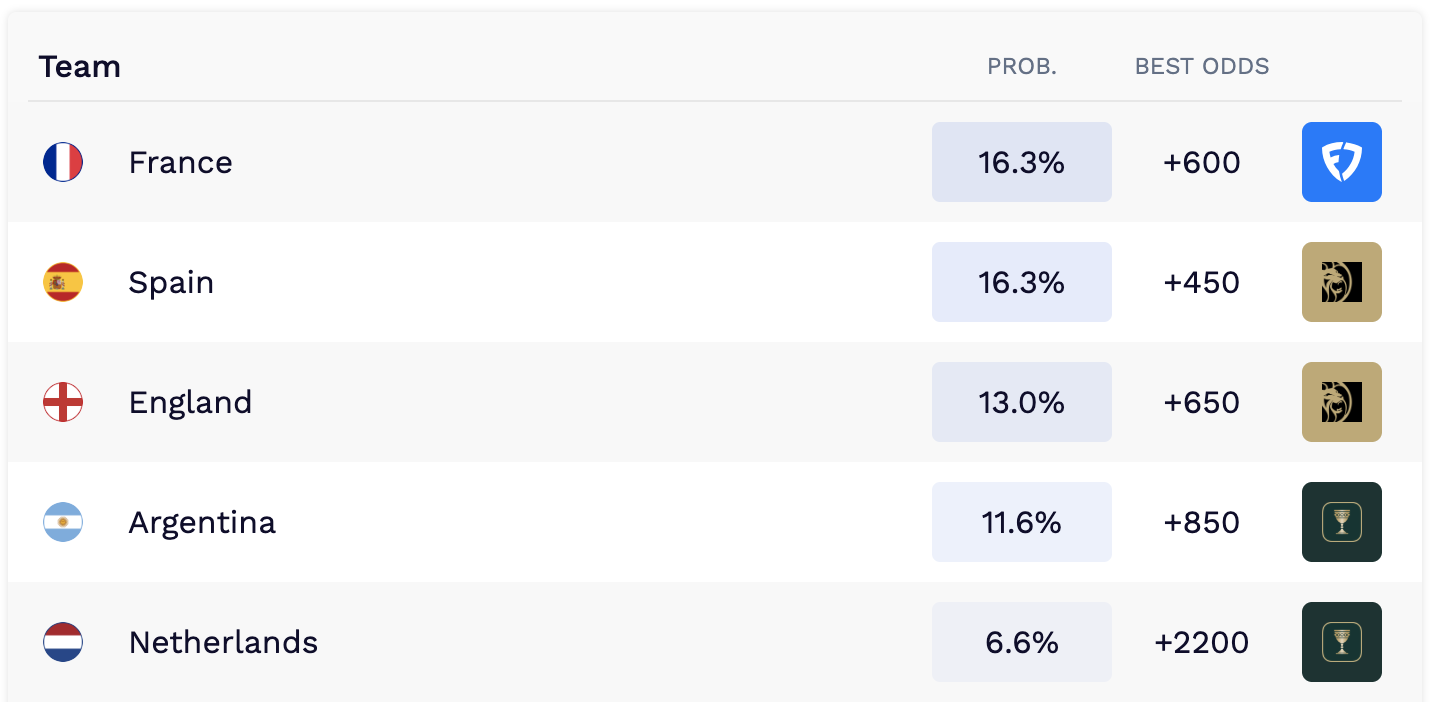Open the Caesars icon in Argentina's row
The image size is (1436, 702).
[x=1341, y=522]
